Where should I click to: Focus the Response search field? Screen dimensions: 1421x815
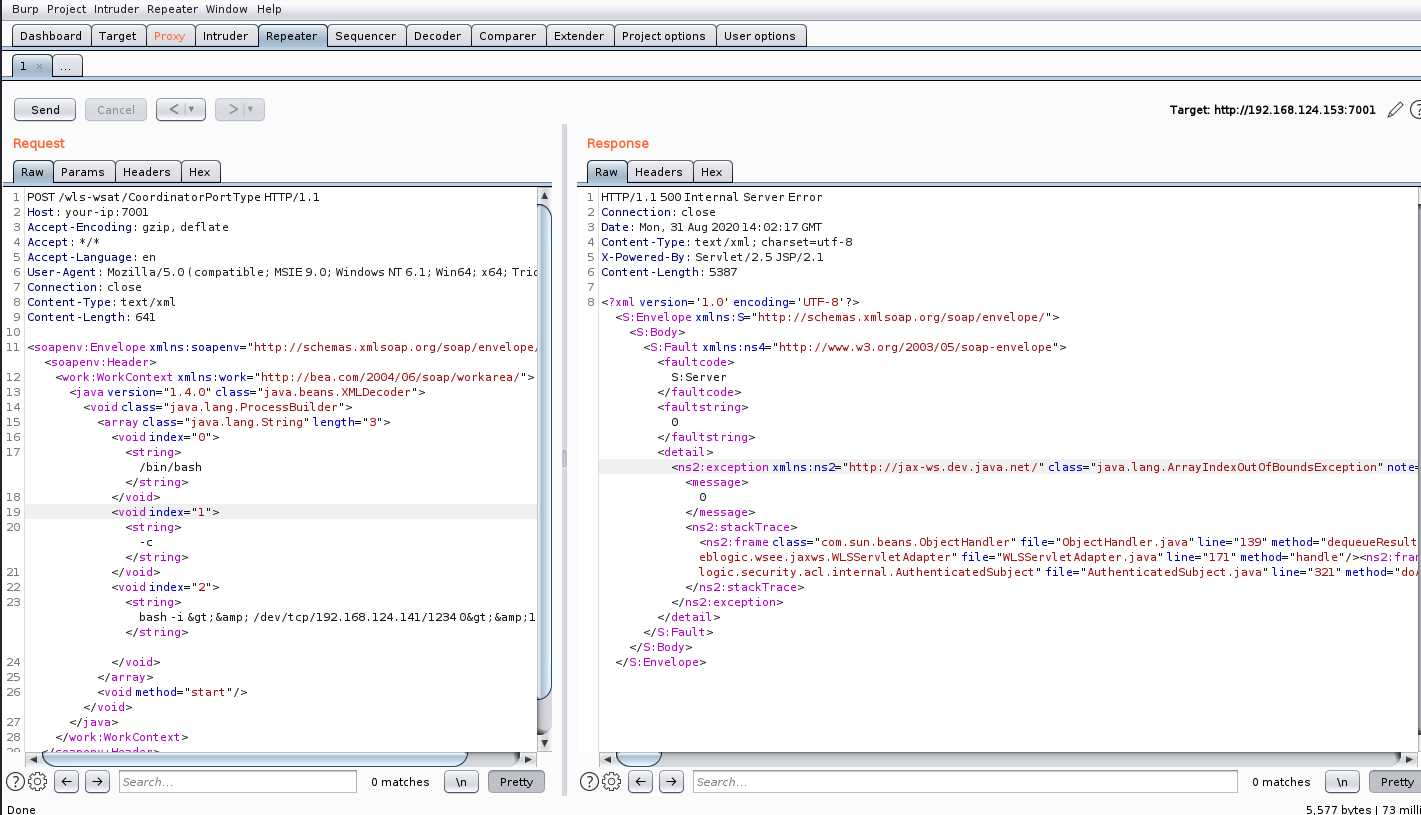[965, 782]
